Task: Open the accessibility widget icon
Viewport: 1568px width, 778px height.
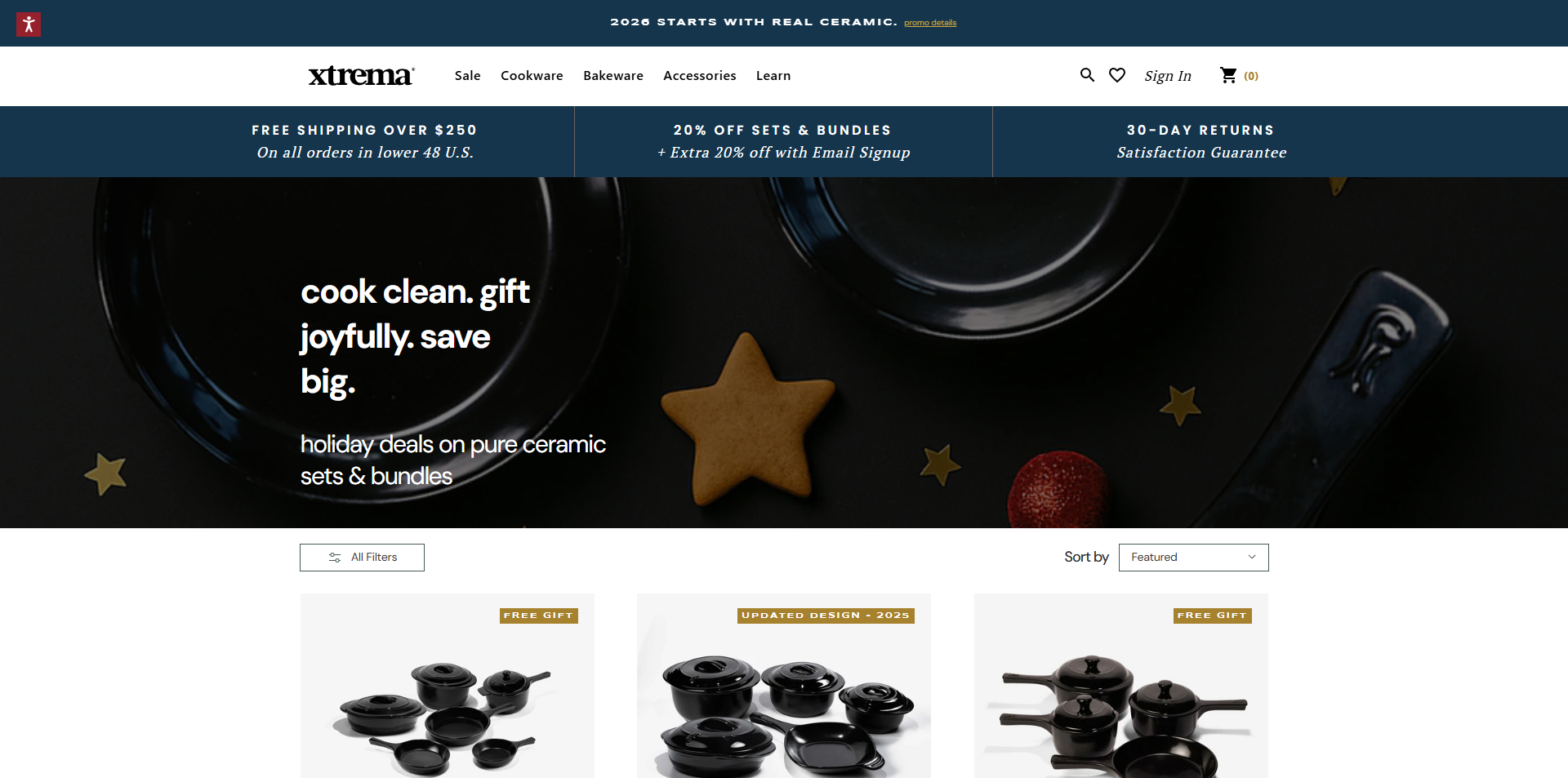Action: tap(29, 24)
